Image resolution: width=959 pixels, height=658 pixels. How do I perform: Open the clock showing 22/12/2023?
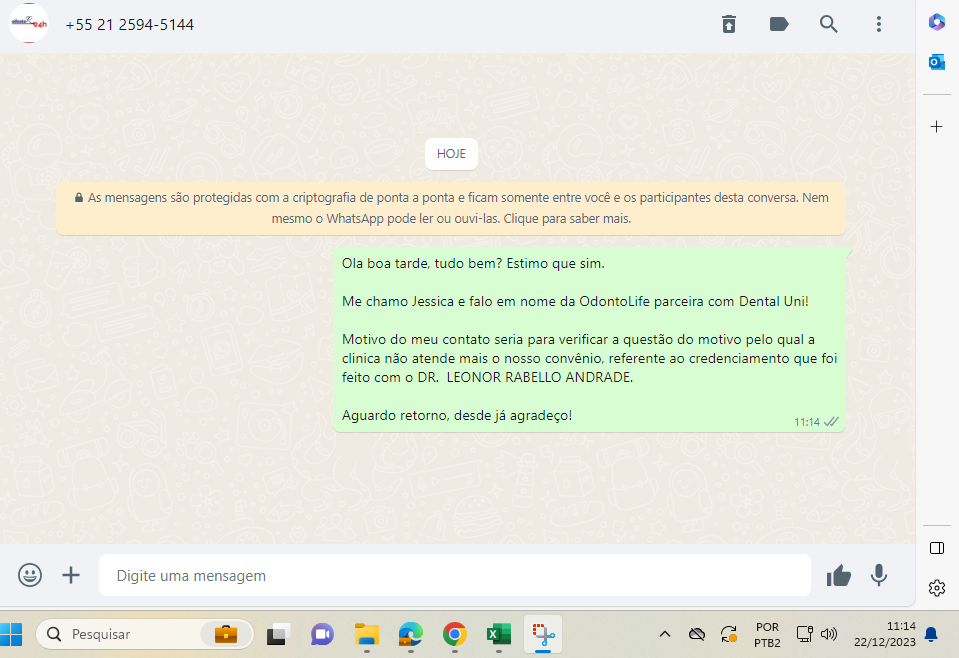pos(884,634)
